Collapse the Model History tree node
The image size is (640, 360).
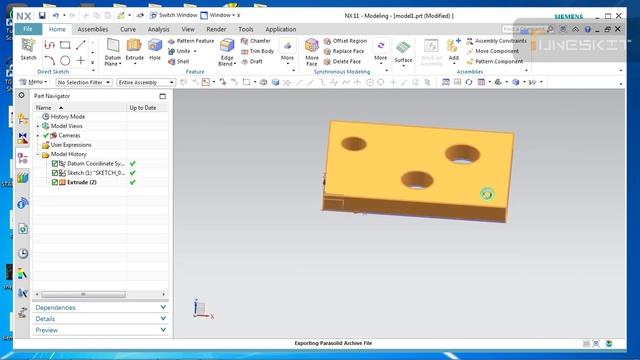[38, 155]
